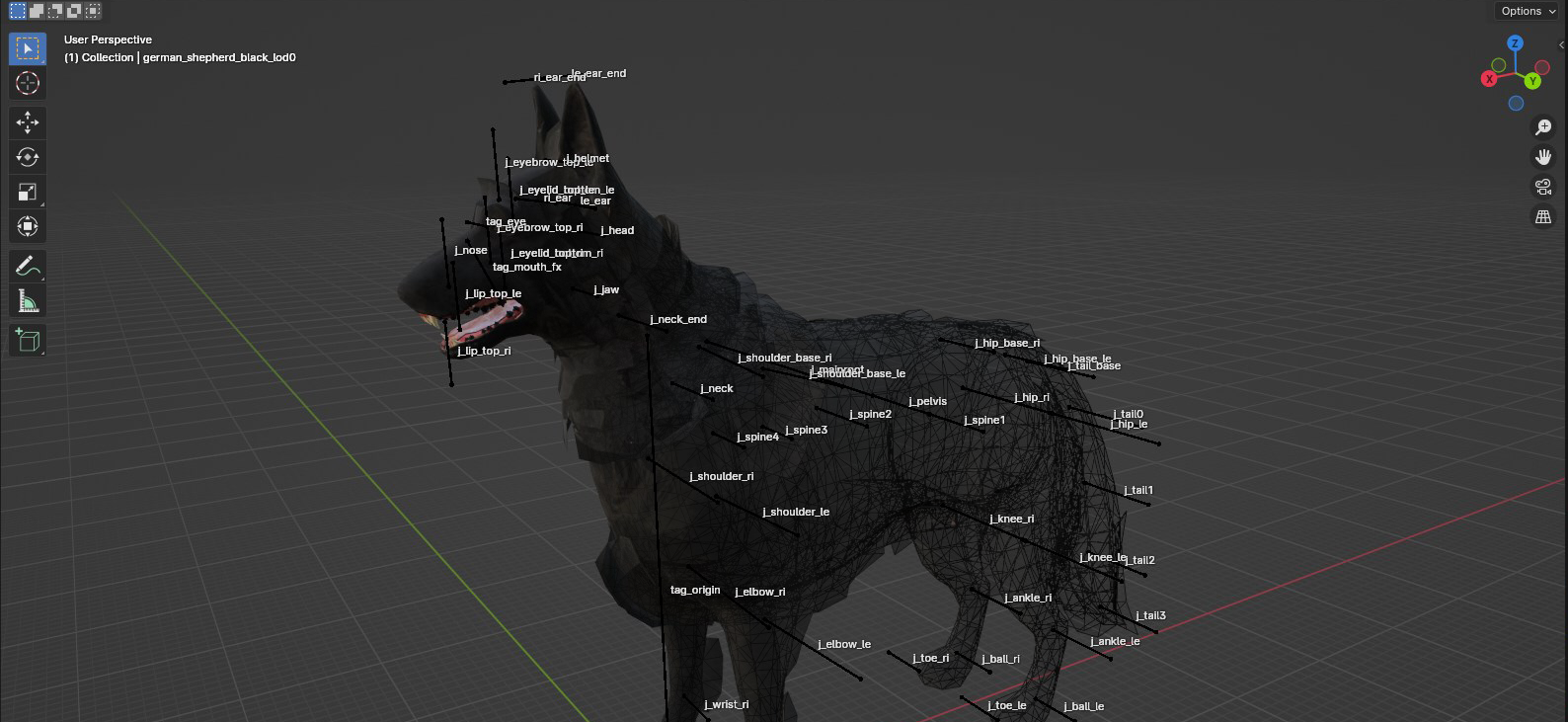Viewport: 1568px width, 722px height.
Task: Toggle the camera view
Action: 1543,187
